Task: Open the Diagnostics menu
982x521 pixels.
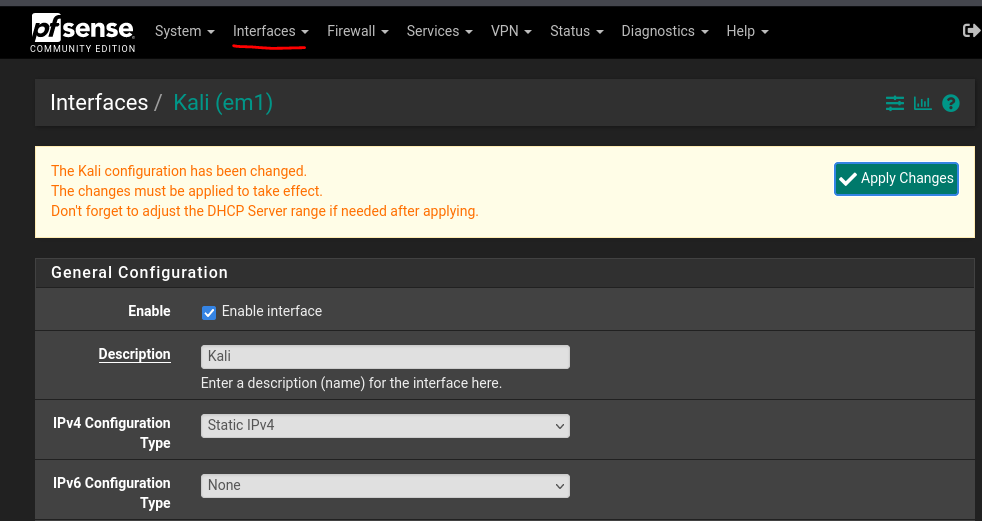Action: 664,31
